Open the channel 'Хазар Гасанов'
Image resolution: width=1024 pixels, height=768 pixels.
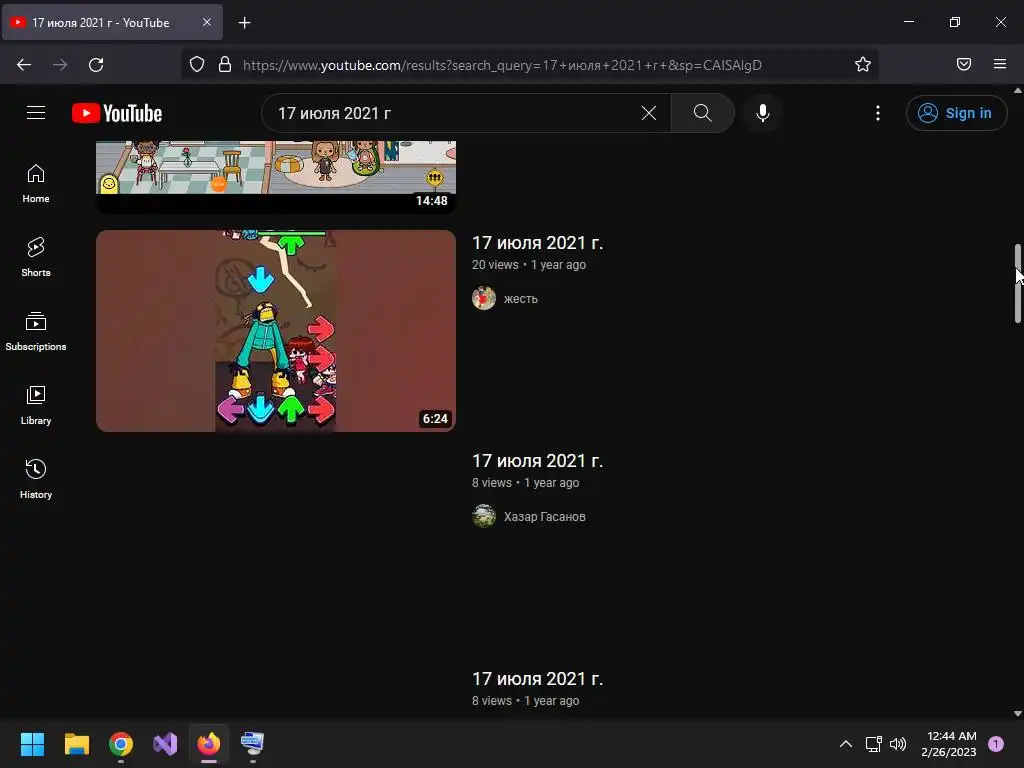545,517
